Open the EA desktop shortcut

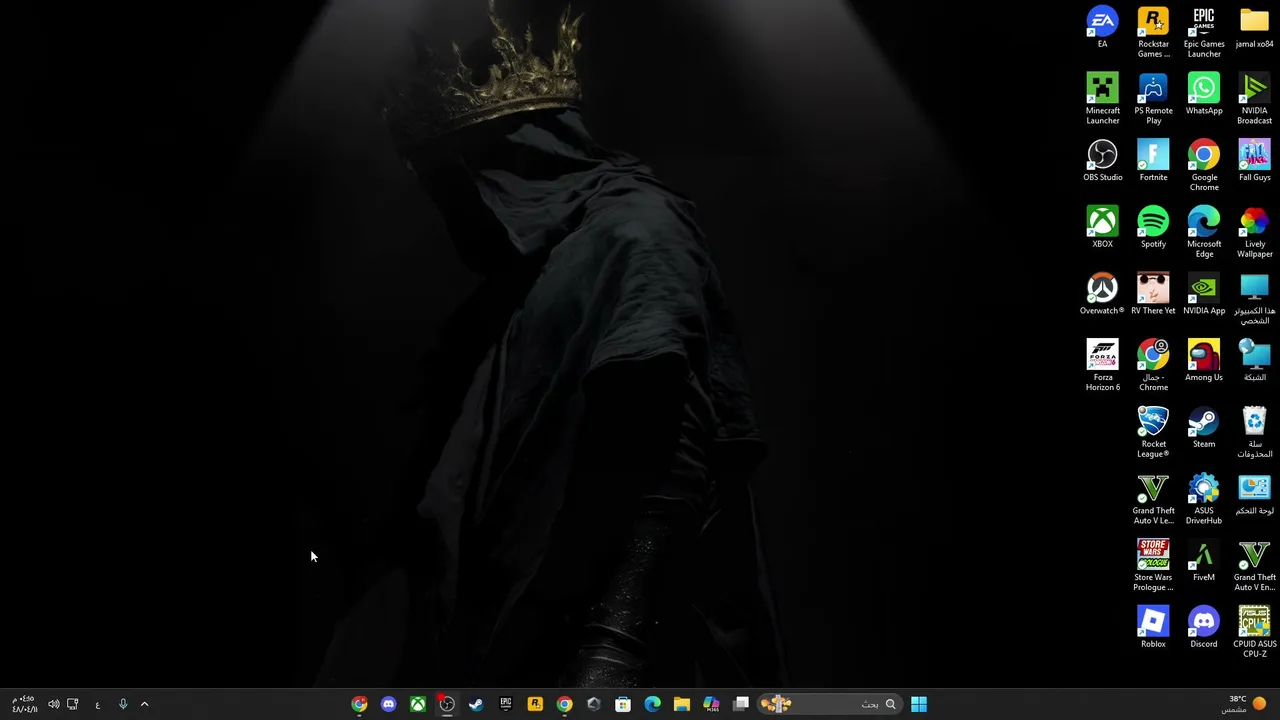coord(1102,27)
